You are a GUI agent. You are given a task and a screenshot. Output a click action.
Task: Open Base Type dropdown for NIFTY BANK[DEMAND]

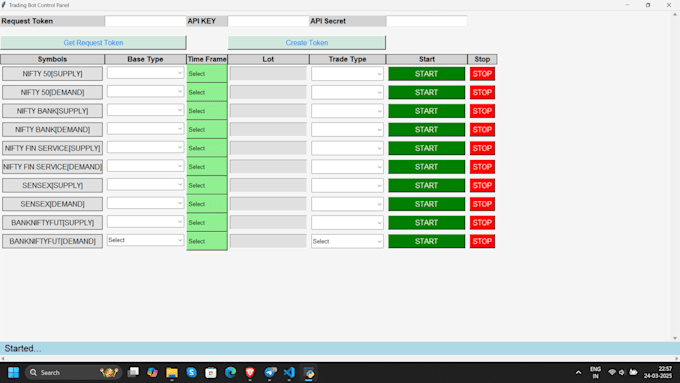click(145, 129)
